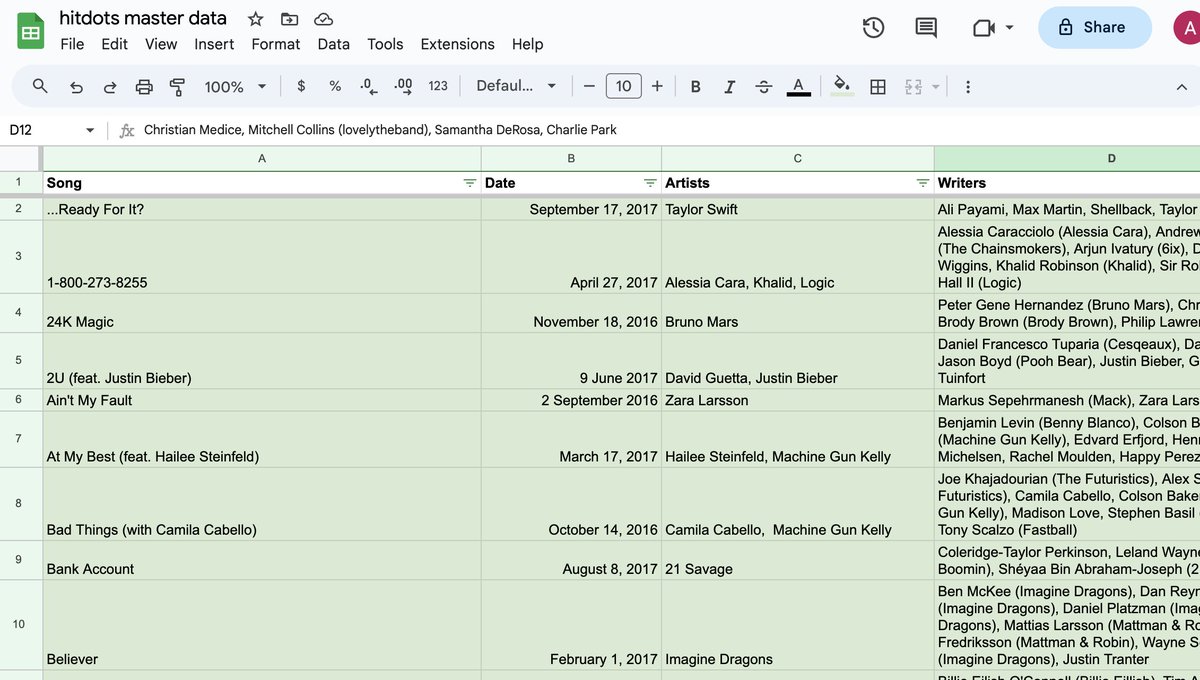Click the move to folder icon
Image resolution: width=1200 pixels, height=680 pixels.
[x=289, y=19]
